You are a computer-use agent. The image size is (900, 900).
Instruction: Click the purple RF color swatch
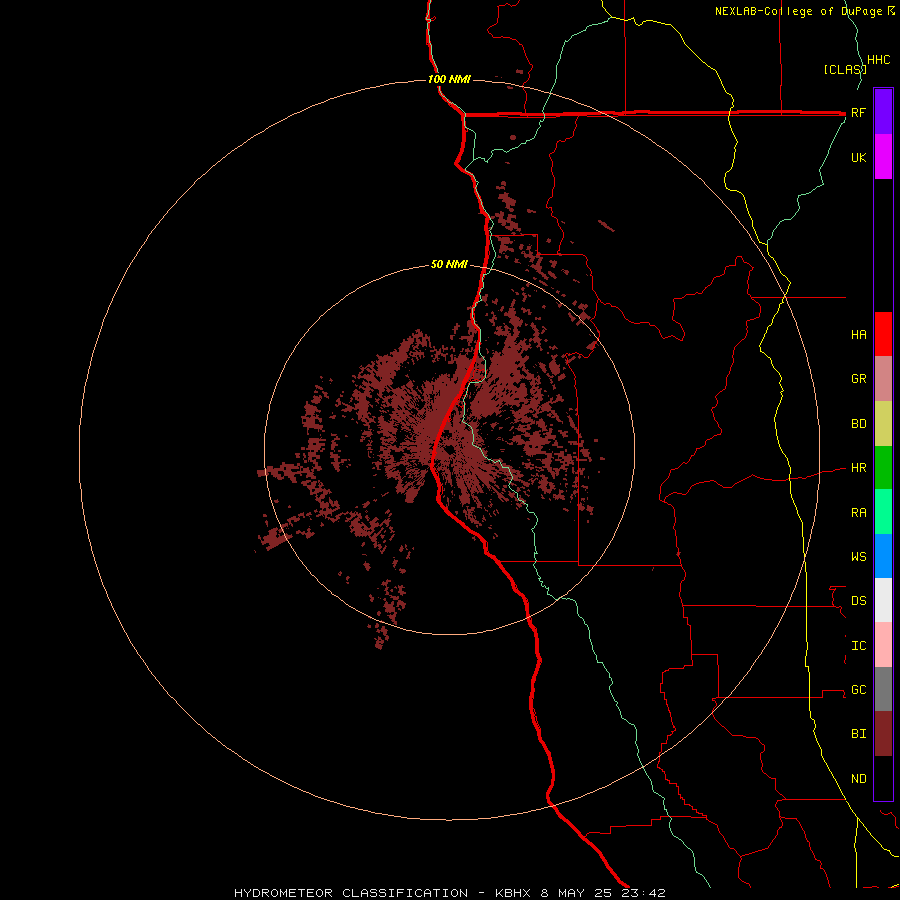[x=883, y=112]
